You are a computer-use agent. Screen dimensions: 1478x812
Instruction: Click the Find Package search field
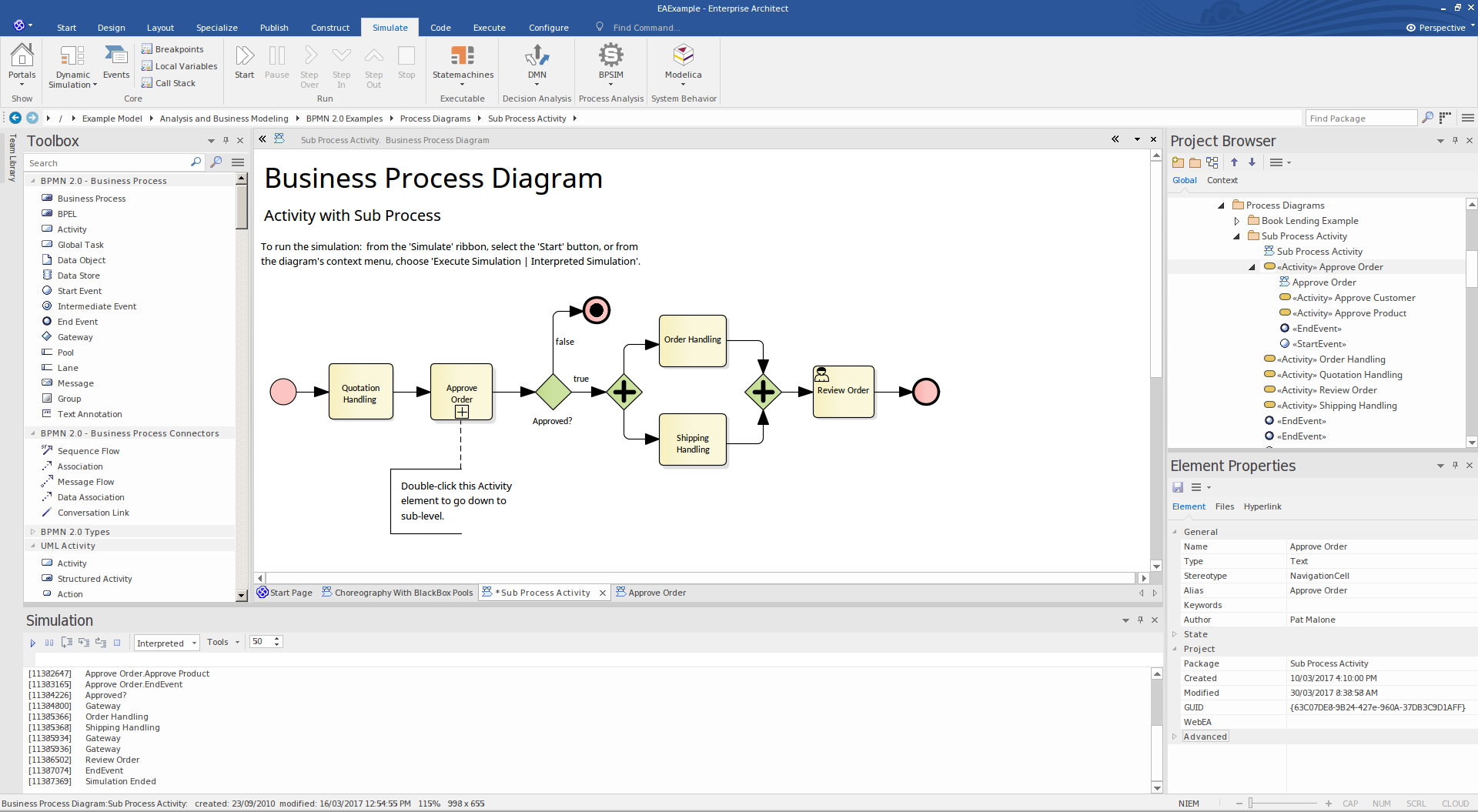pos(1359,119)
